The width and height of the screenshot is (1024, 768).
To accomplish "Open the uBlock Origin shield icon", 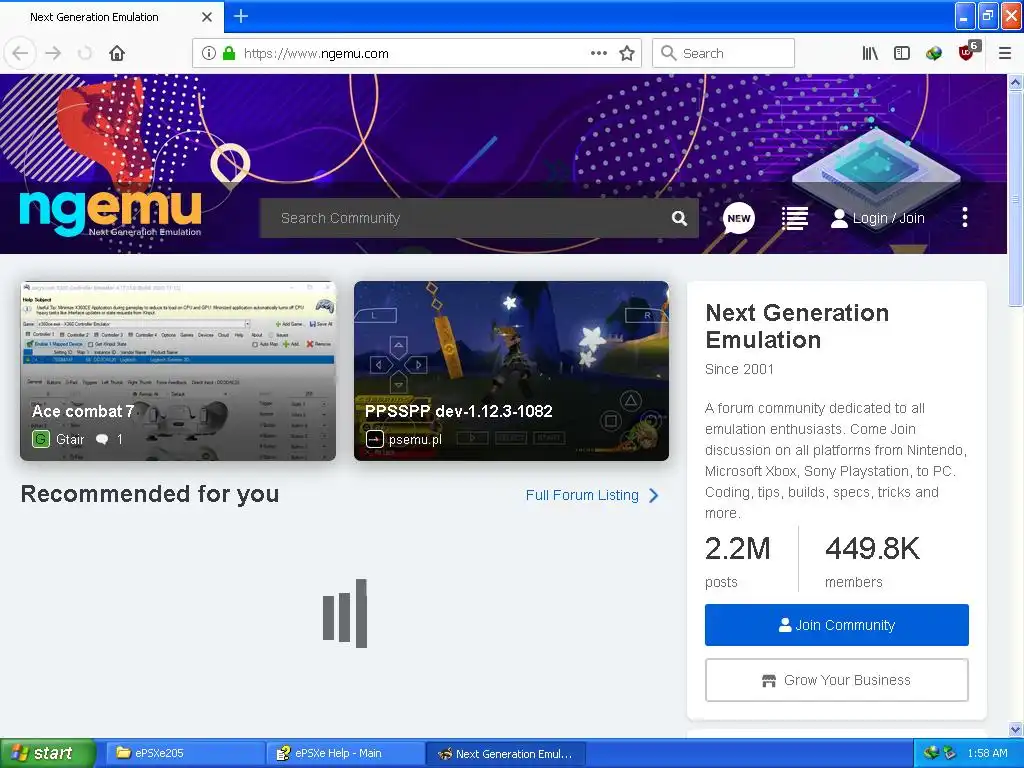I will point(967,52).
